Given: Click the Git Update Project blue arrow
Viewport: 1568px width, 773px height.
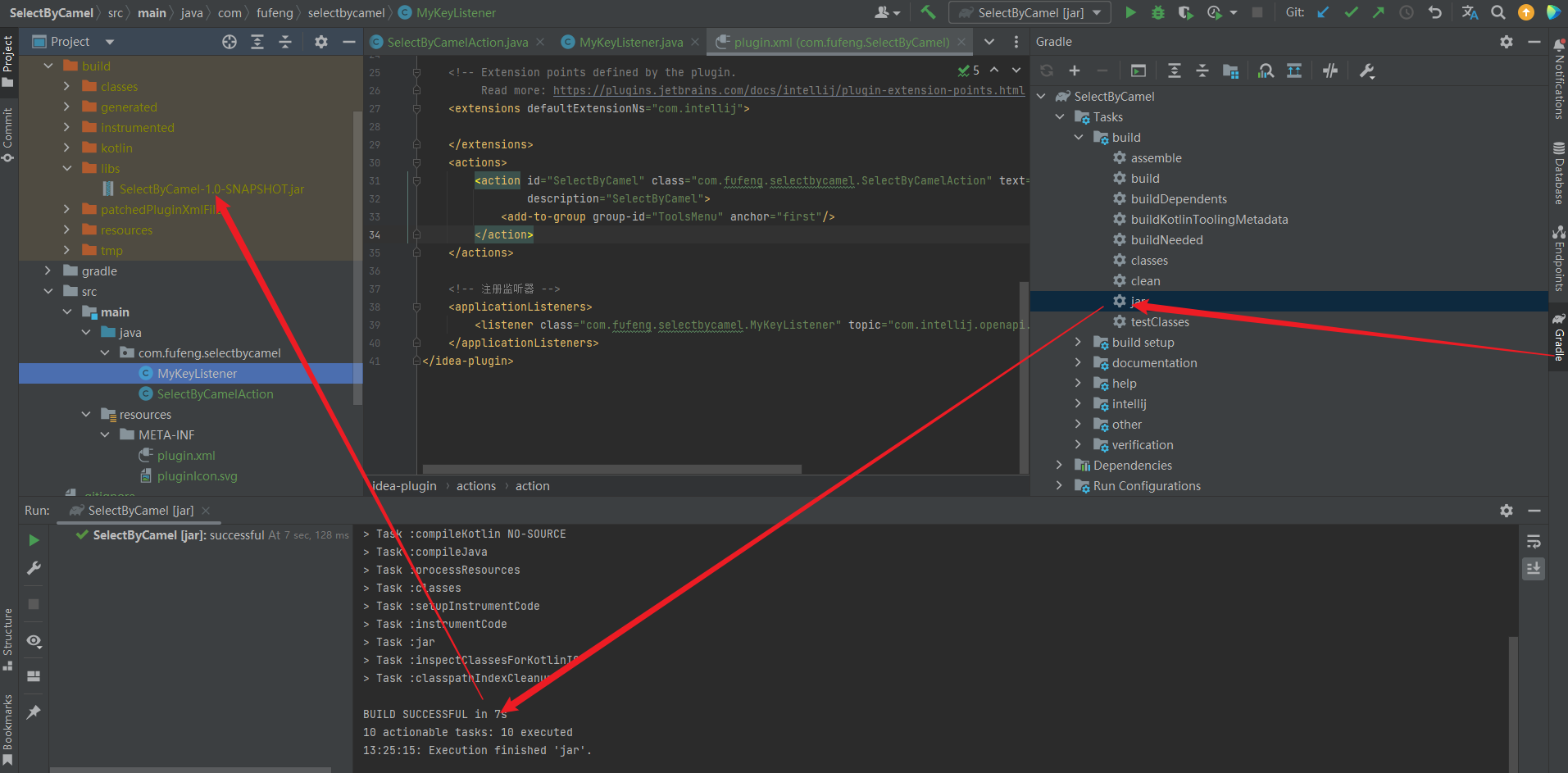Looking at the screenshot, I should (1323, 12).
